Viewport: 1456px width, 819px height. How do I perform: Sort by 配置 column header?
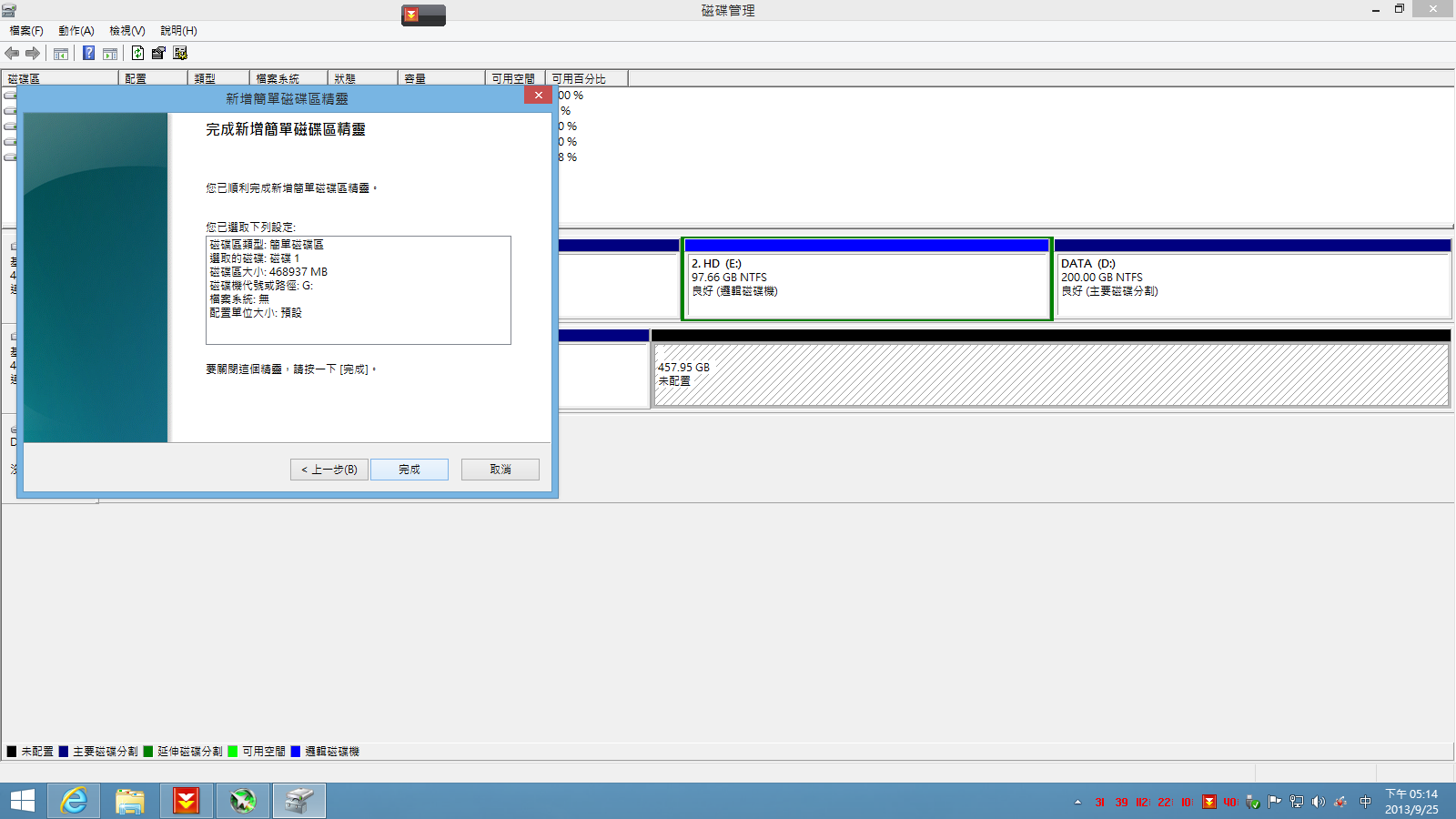point(153,78)
